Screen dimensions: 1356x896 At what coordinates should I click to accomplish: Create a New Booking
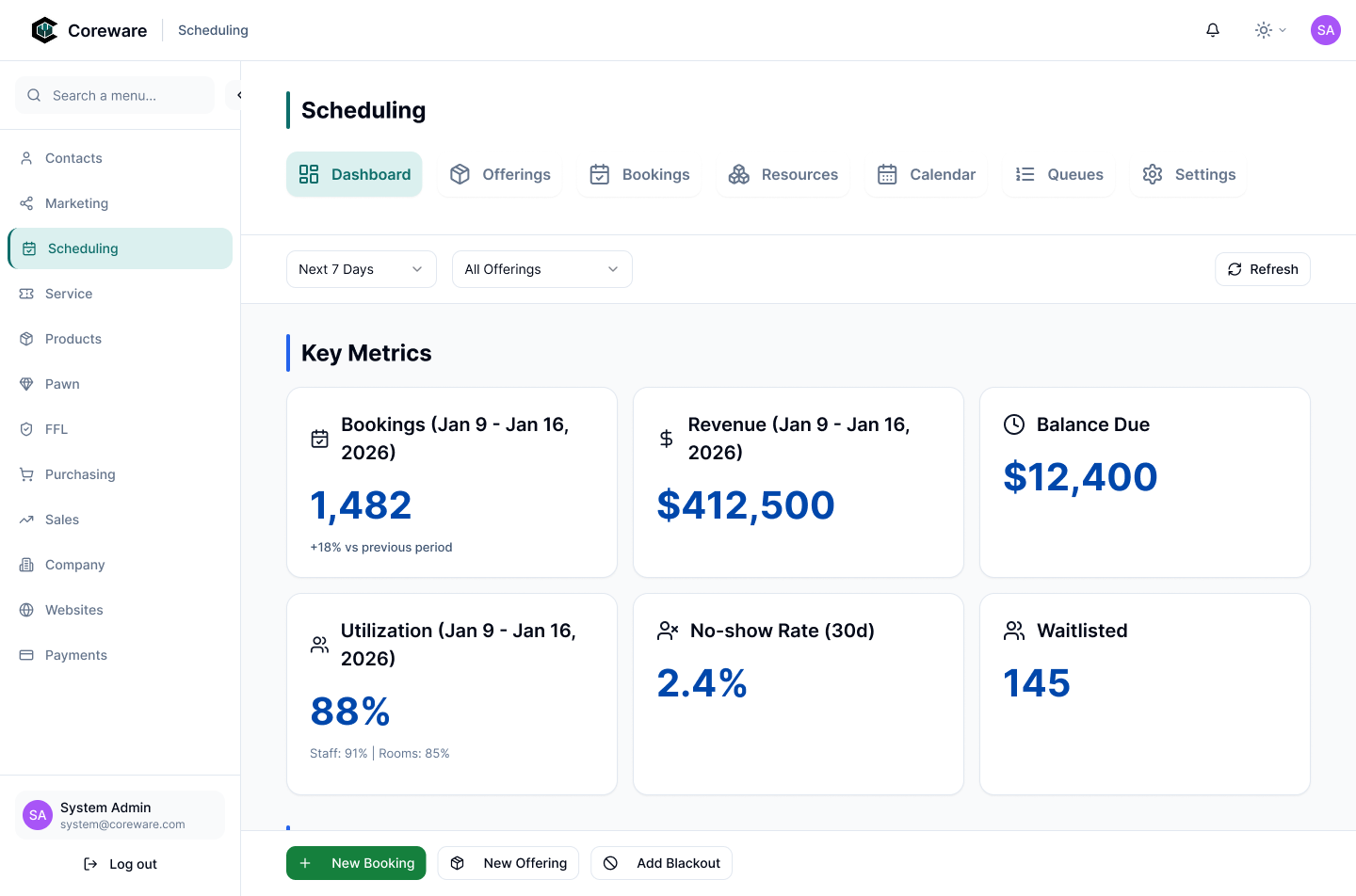click(356, 863)
